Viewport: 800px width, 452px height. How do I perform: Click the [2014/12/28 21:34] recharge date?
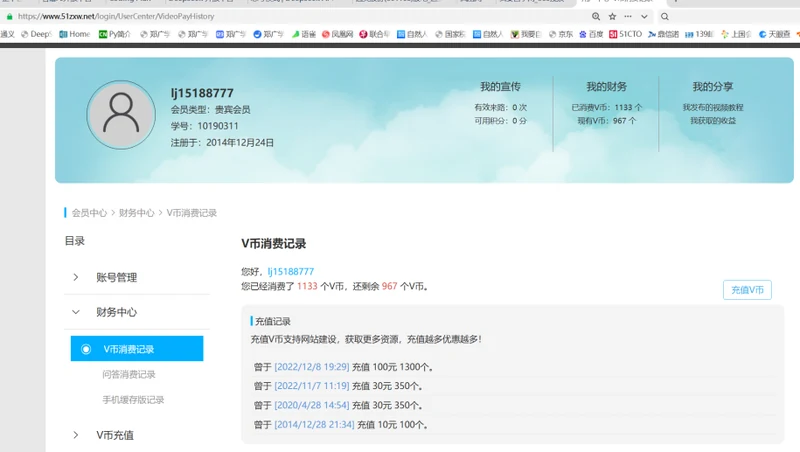(314, 424)
